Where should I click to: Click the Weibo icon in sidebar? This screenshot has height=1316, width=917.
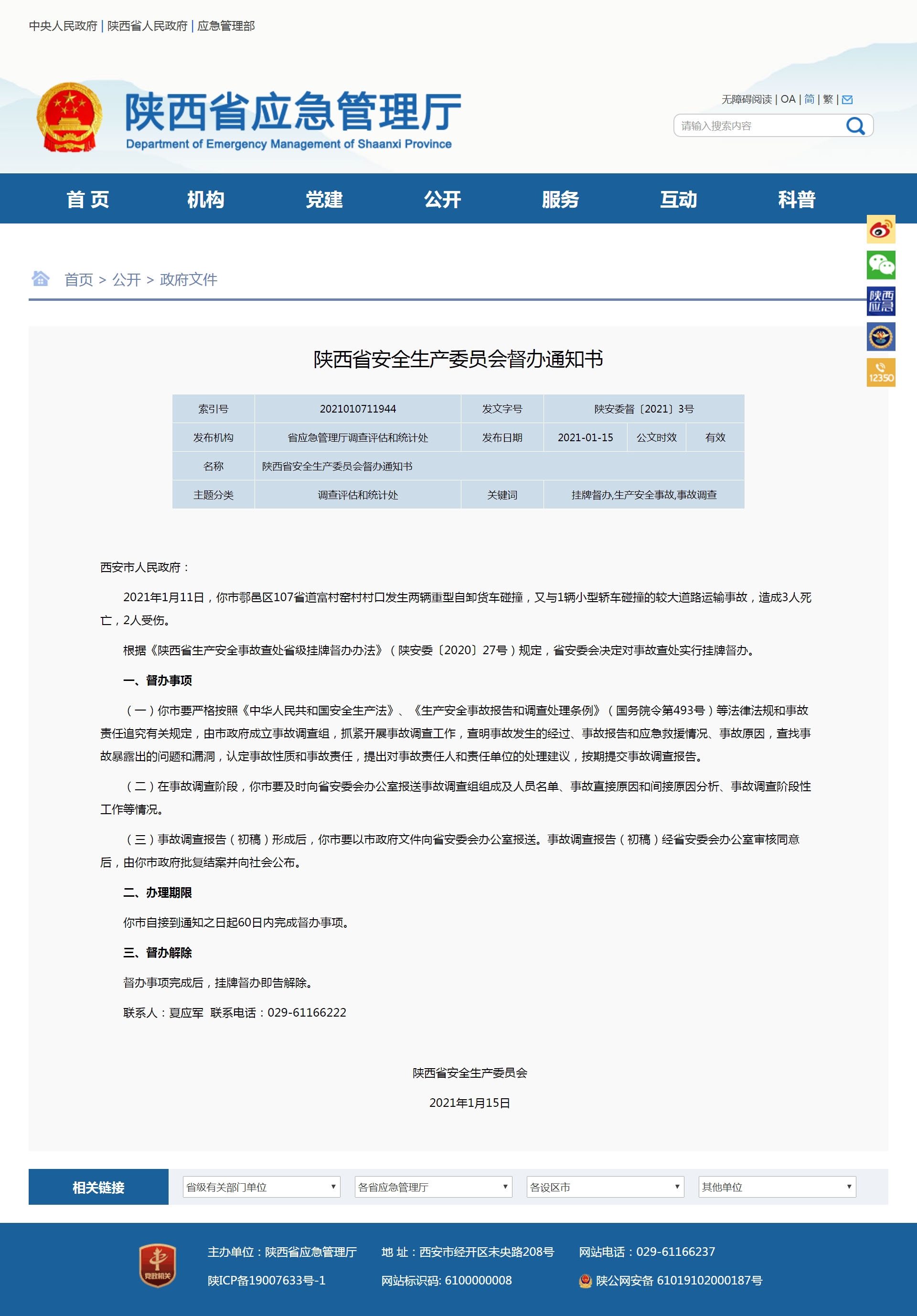[x=880, y=230]
